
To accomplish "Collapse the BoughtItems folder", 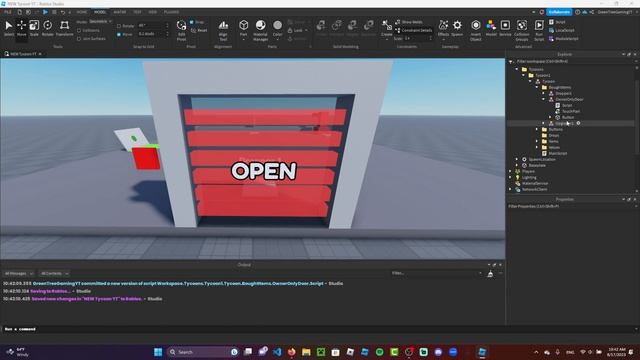I will (537, 87).
